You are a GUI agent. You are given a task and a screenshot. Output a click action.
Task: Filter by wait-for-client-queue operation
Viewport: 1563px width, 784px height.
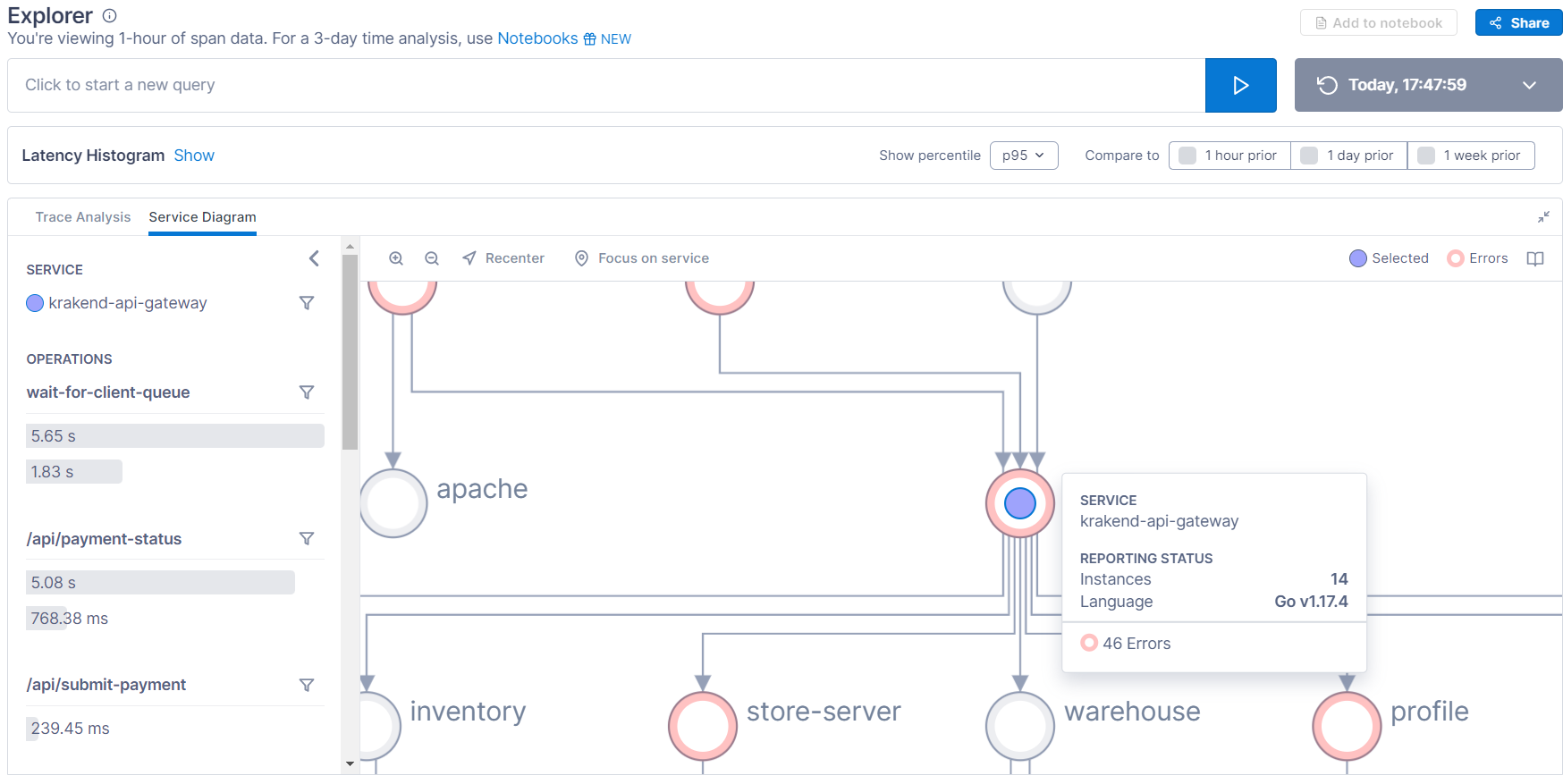tap(307, 392)
